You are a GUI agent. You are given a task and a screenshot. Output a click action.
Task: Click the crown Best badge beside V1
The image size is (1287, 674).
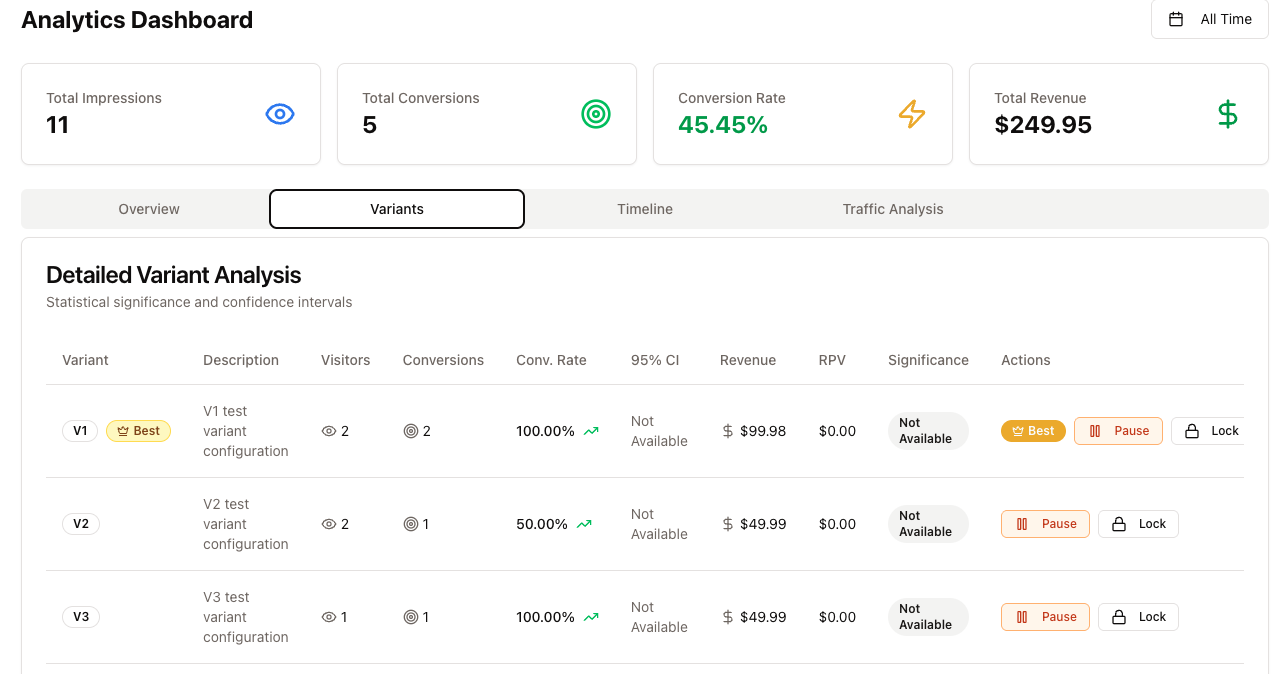138,431
